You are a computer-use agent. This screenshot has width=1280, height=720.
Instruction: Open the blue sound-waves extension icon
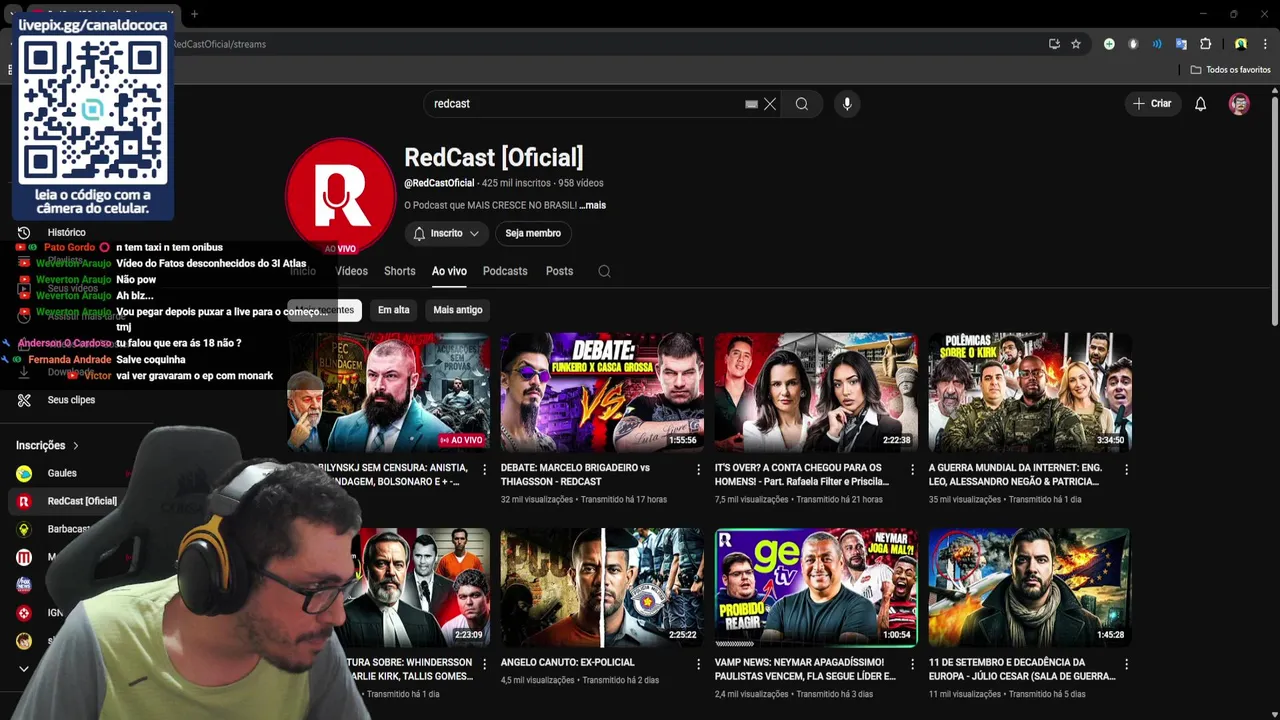(x=1157, y=44)
